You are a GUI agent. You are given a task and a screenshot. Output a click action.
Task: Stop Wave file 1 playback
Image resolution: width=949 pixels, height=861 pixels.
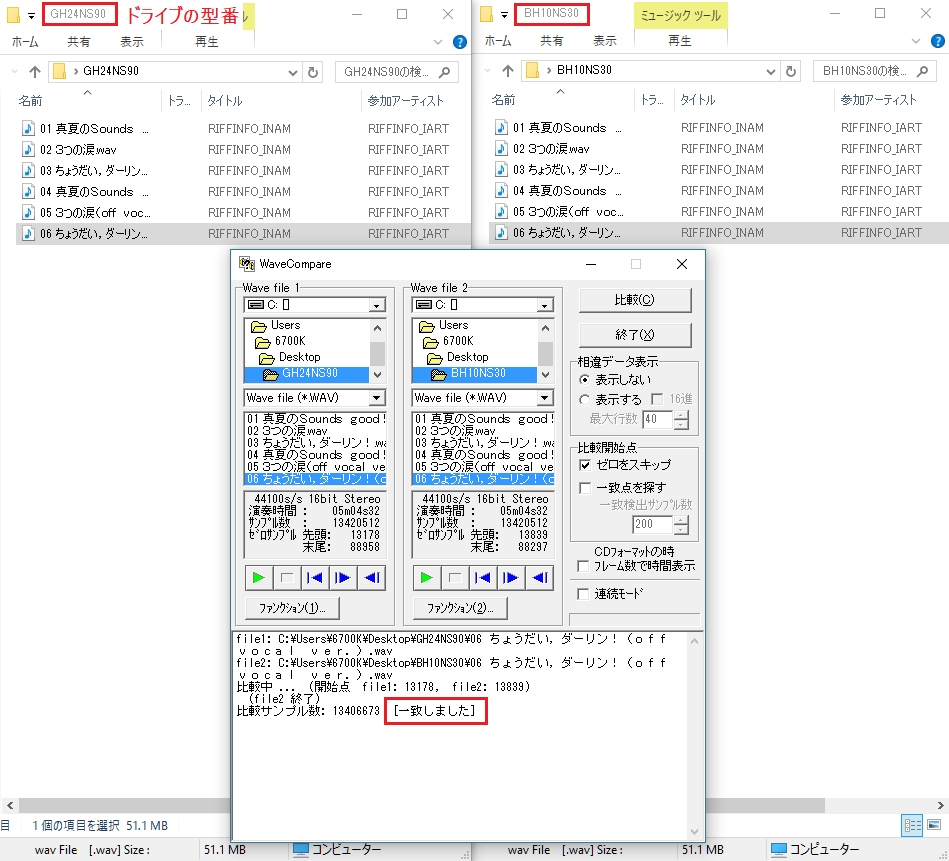point(287,578)
